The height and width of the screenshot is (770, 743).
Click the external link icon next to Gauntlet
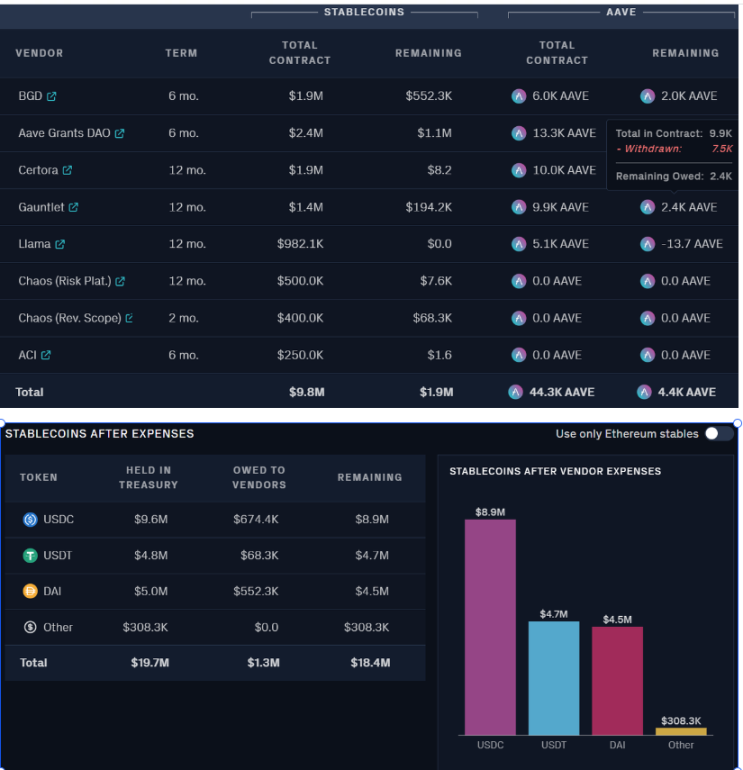tap(73, 208)
